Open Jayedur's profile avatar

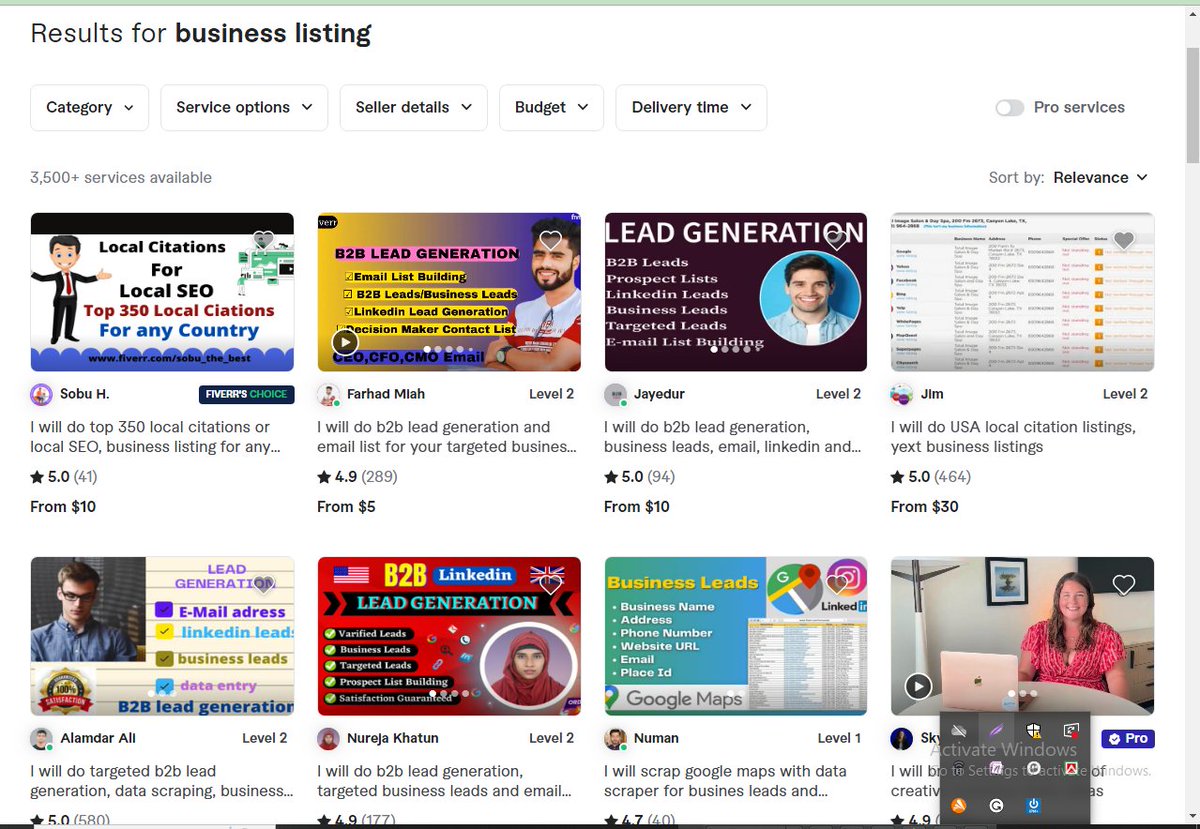615,394
